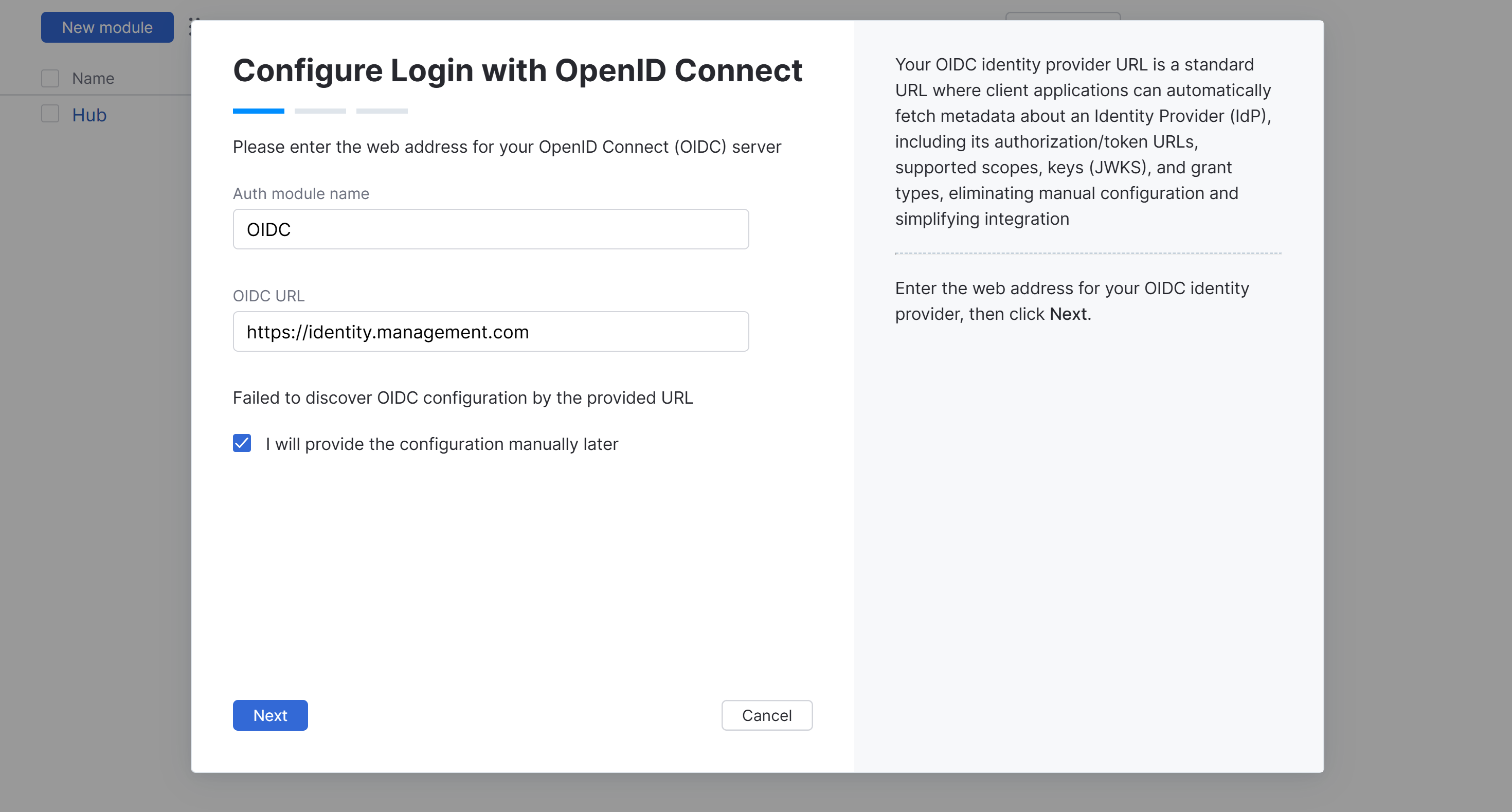Click Cancel to dismiss the wizard

767,715
